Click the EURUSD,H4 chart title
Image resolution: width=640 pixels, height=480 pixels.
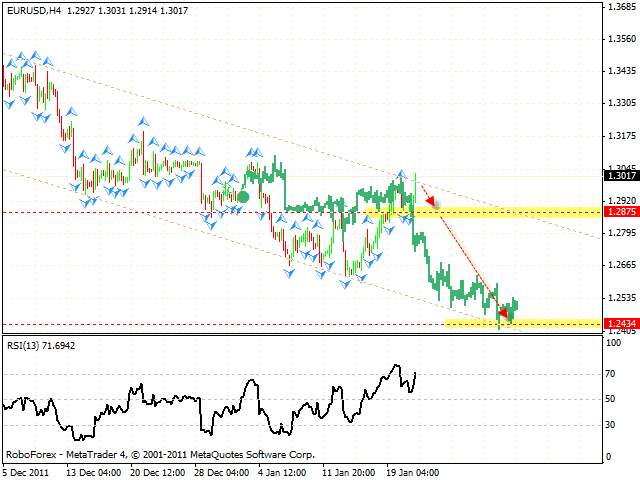(30, 10)
